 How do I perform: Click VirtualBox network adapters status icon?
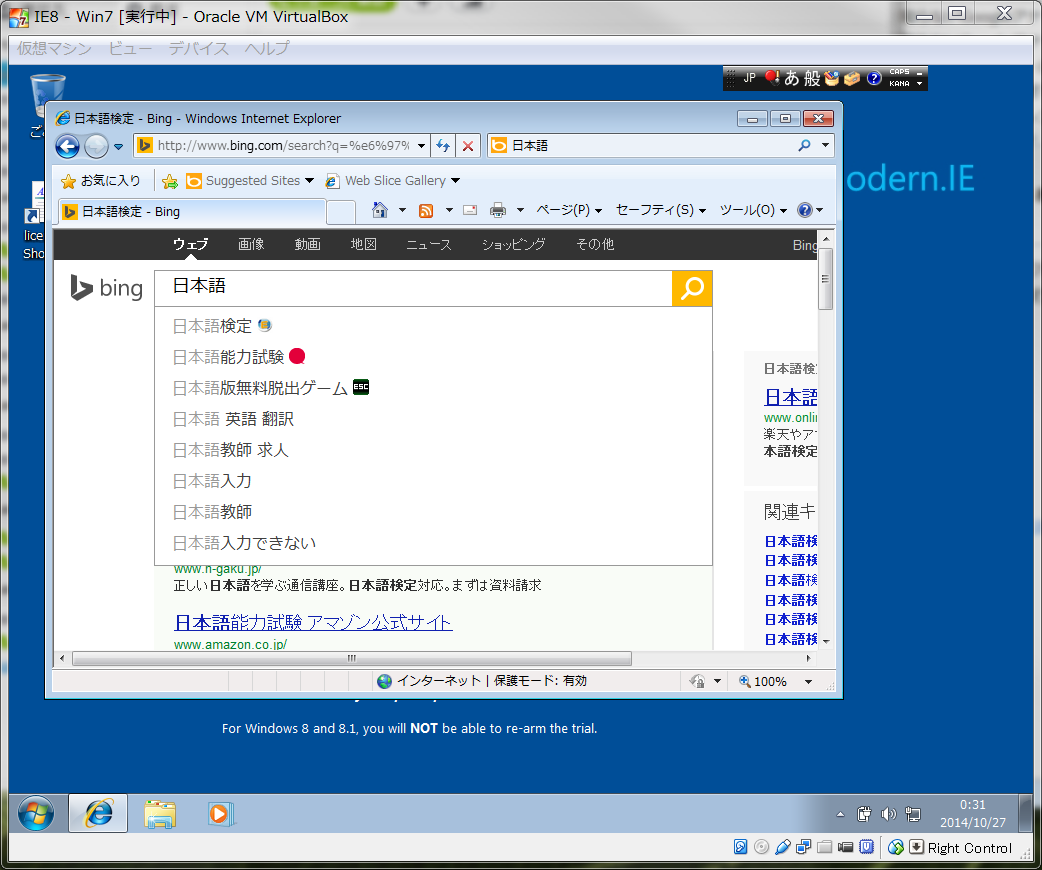pyautogui.click(x=803, y=847)
